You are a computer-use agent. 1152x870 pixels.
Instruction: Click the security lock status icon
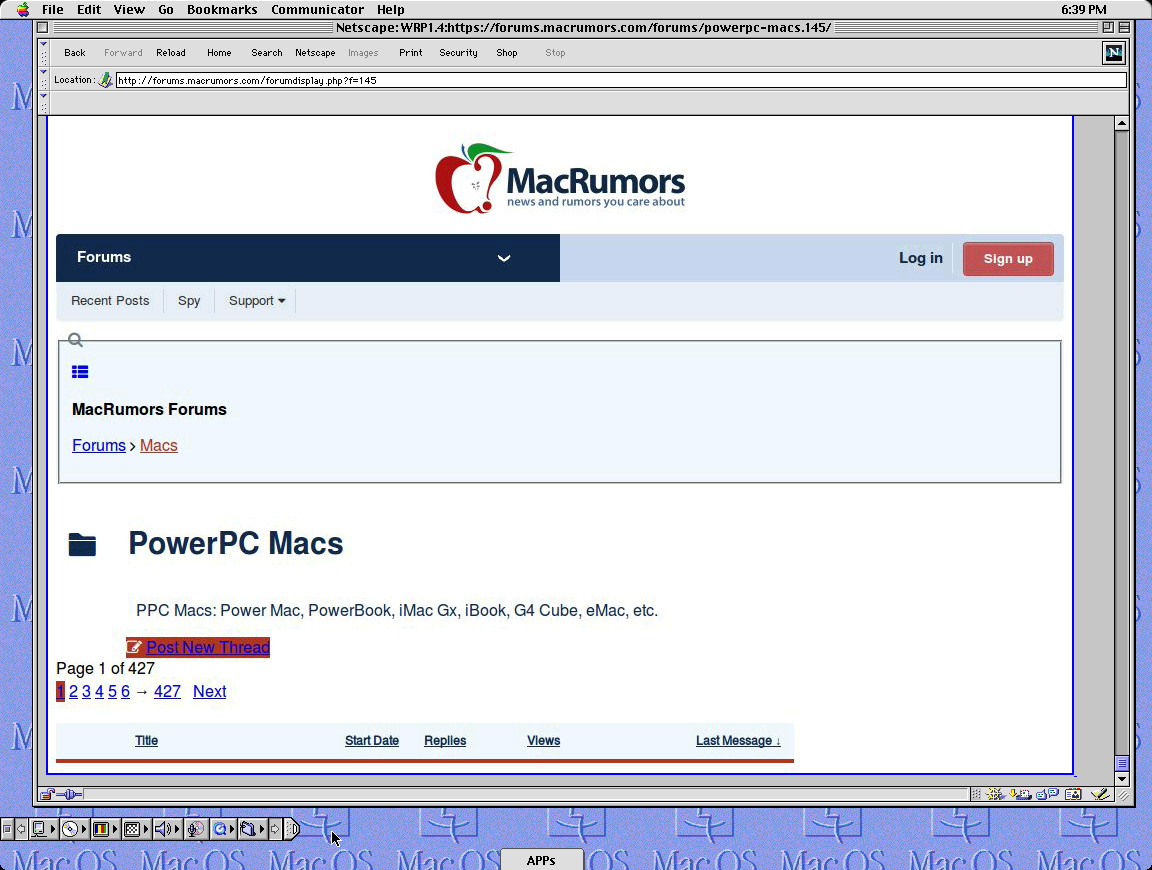pos(47,794)
